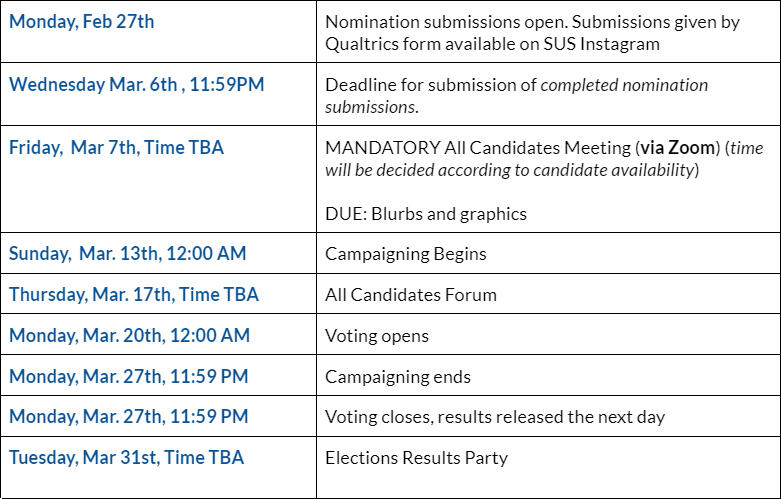Click the Monday, Mar. 20th date cell
This screenshot has height=499, width=781.
pyautogui.click(x=129, y=336)
